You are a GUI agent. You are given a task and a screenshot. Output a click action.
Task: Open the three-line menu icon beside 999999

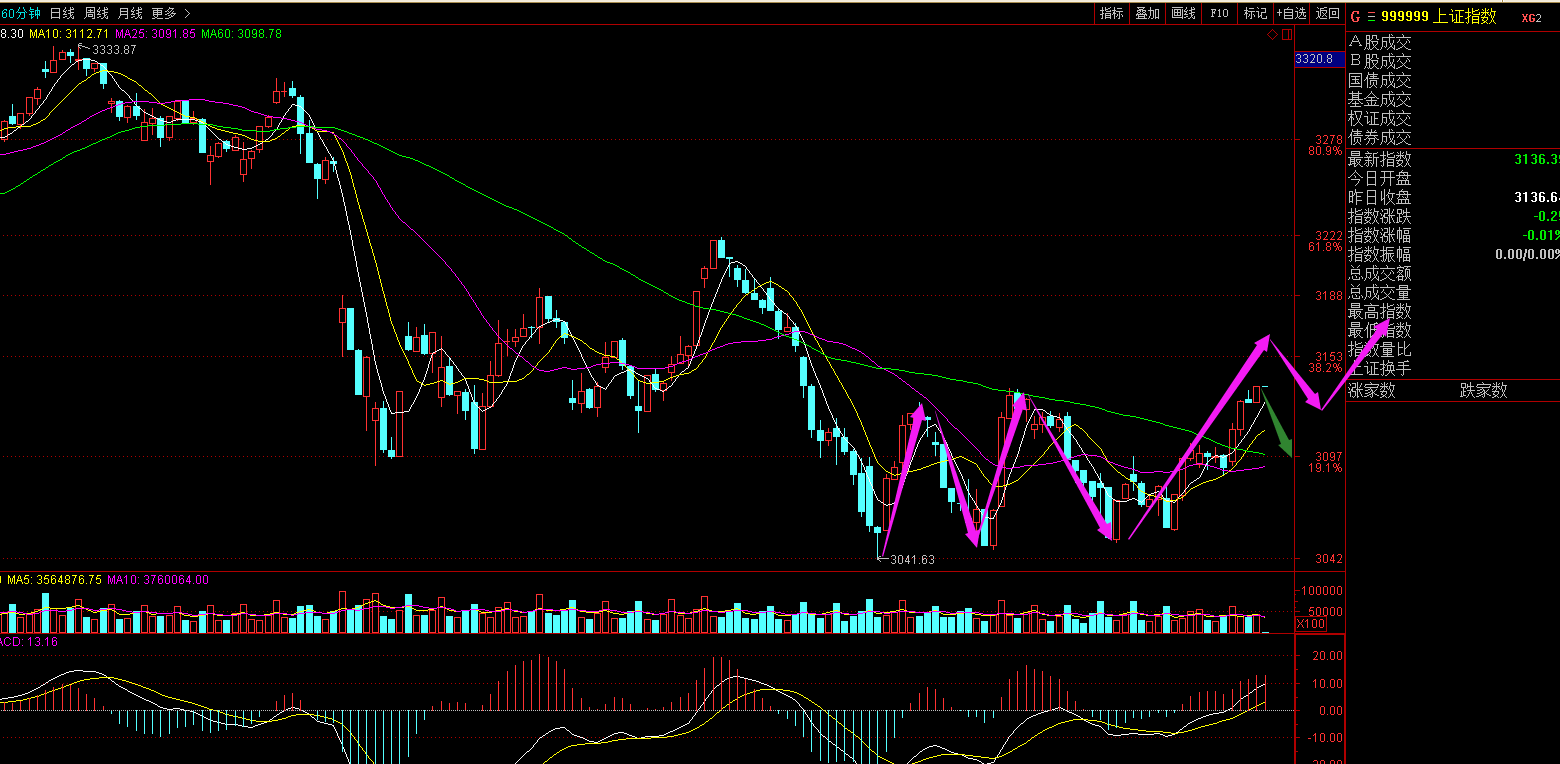(x=1371, y=16)
